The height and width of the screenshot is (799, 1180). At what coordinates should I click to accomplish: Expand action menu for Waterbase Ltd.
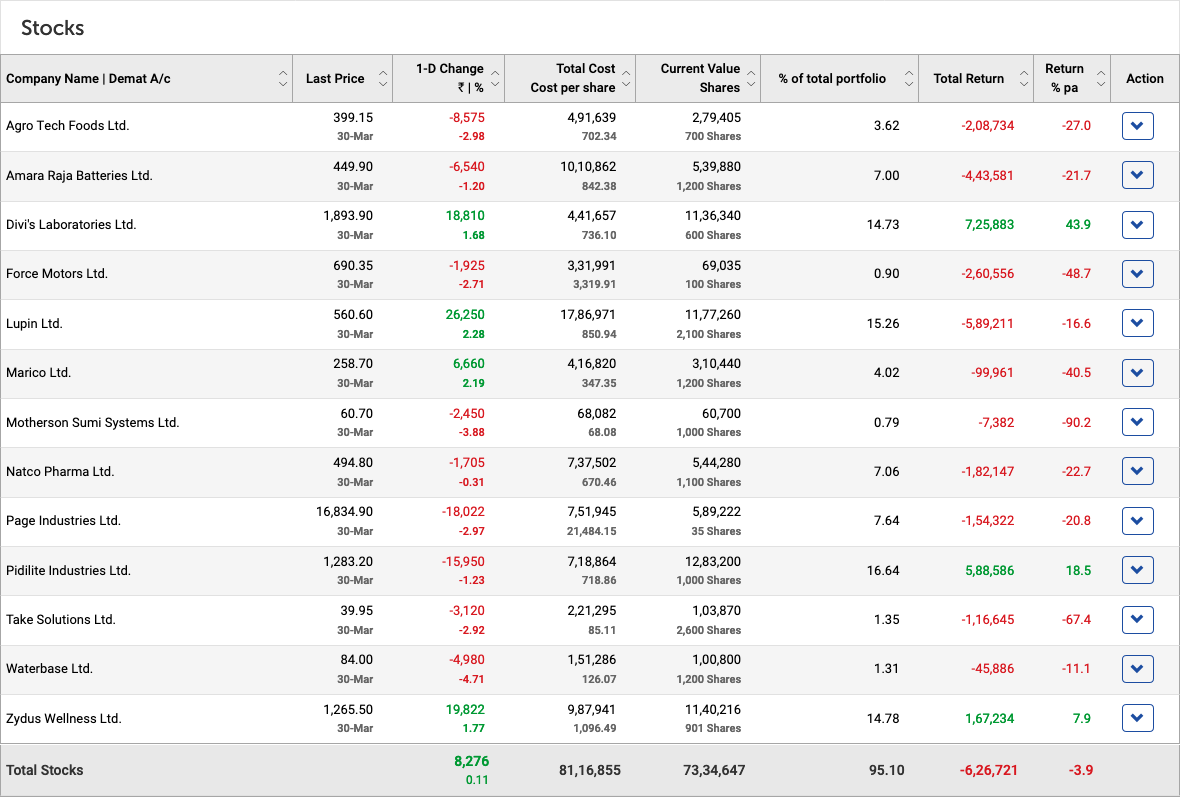pos(1137,669)
